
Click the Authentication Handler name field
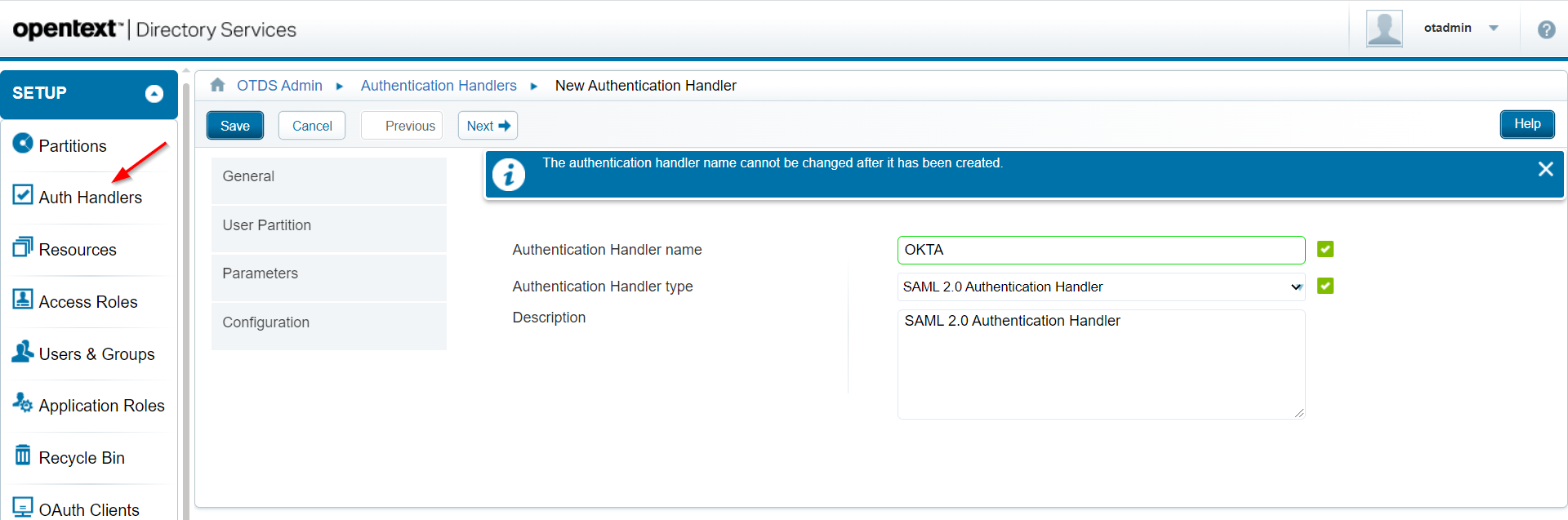[1100, 250]
